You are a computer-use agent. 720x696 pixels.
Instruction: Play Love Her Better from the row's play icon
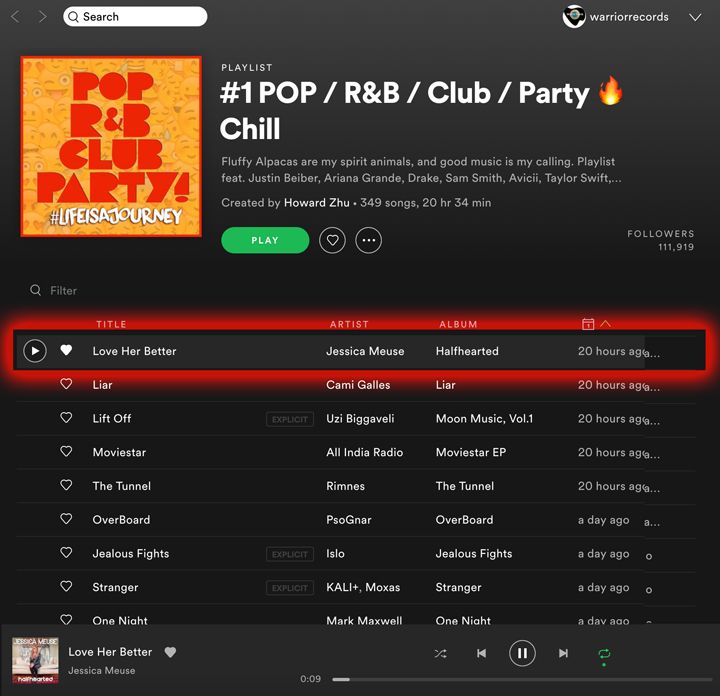[x=35, y=351]
